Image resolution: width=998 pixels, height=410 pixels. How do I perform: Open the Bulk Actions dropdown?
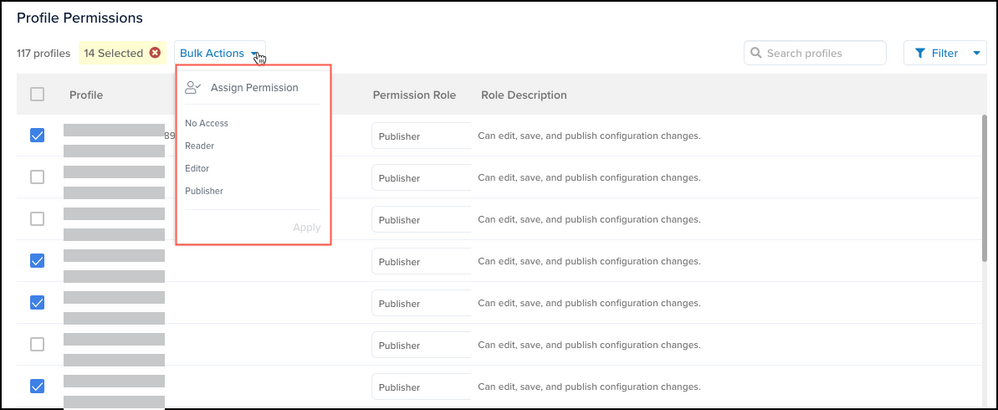[220, 53]
